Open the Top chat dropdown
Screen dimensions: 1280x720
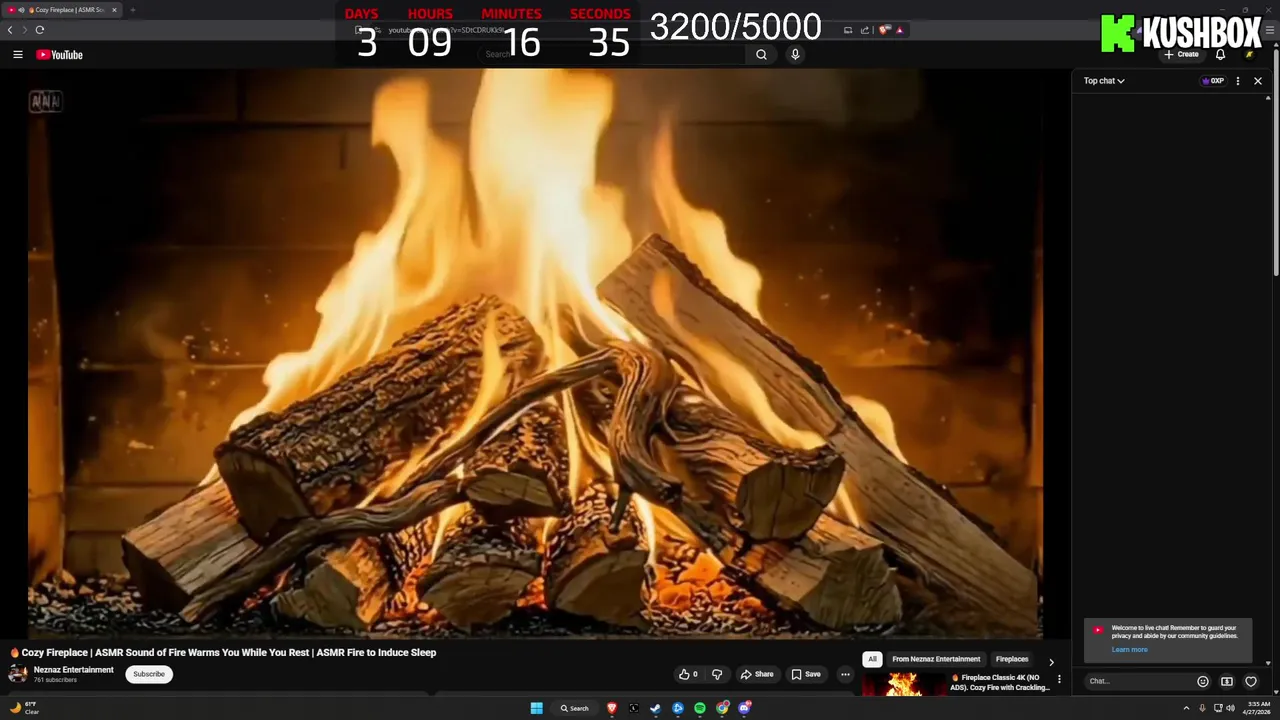pos(1104,81)
